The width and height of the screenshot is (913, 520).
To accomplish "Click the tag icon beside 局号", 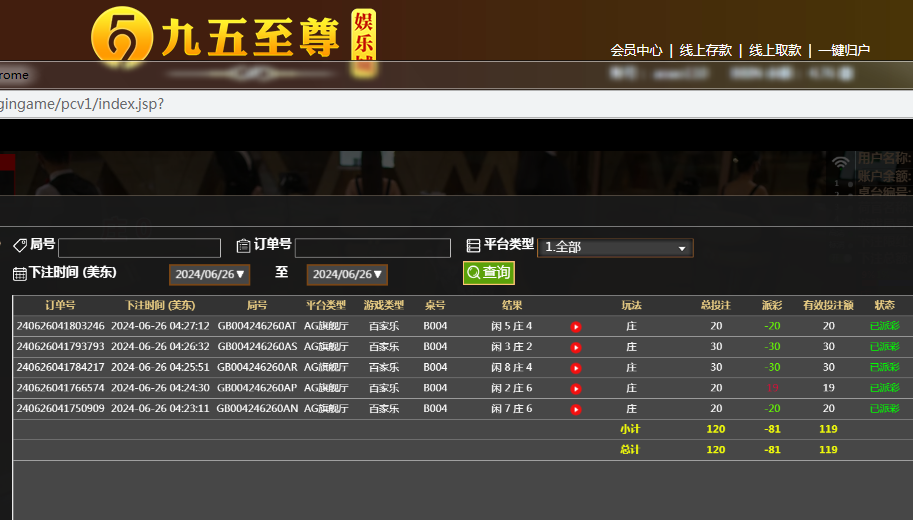I will pos(20,245).
